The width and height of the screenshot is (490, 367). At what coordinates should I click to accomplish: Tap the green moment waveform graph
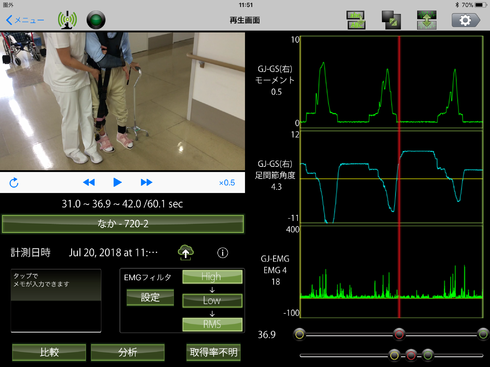point(392,82)
